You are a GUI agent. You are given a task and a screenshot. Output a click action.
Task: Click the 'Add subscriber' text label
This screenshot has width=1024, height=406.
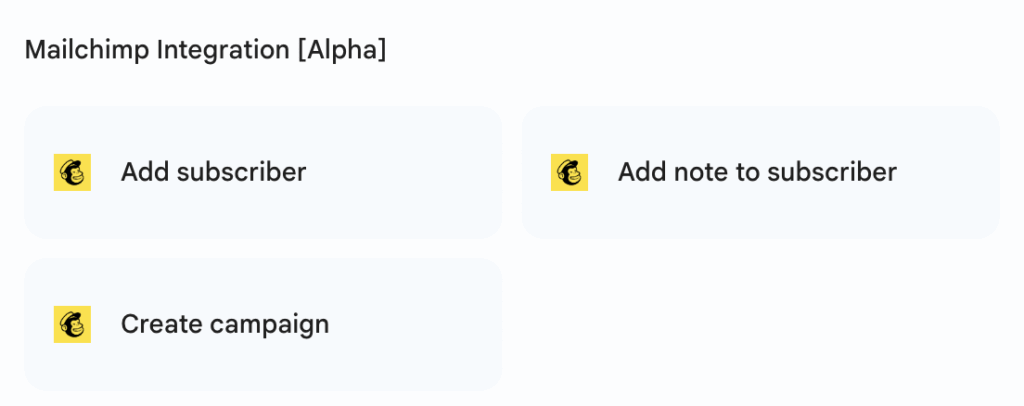[x=213, y=172]
